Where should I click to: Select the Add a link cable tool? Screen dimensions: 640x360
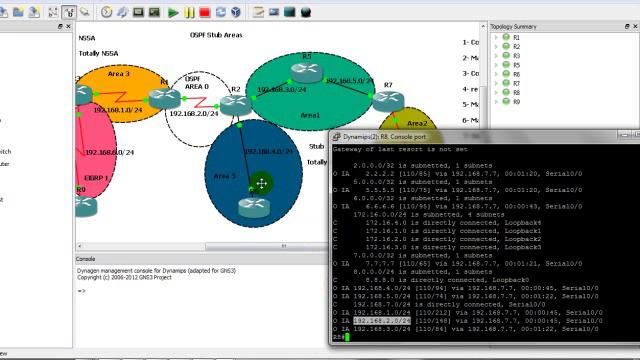85,11
